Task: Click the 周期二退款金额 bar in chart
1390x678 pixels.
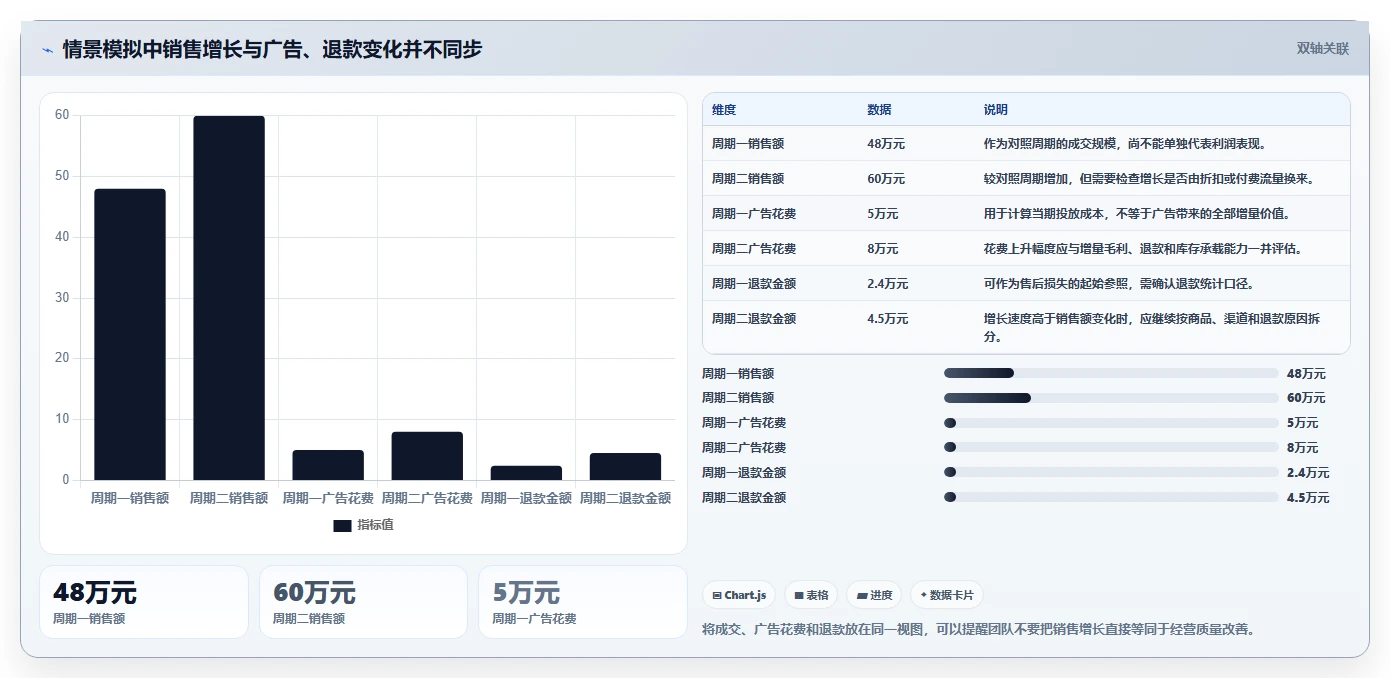Action: [x=625, y=467]
